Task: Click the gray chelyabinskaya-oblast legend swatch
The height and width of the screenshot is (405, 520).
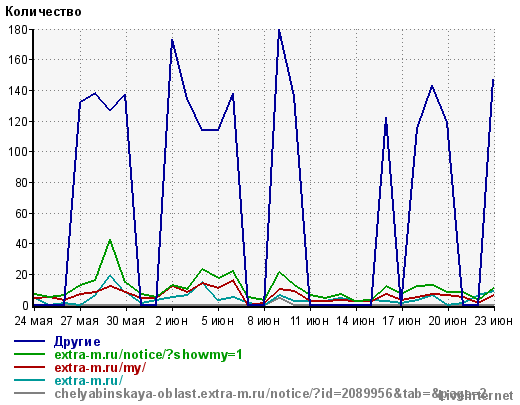Action: (x=29, y=393)
